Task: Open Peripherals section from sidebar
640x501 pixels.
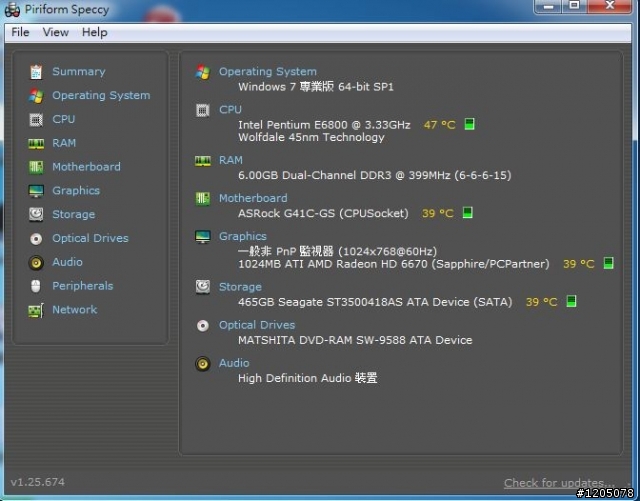Action: (83, 286)
